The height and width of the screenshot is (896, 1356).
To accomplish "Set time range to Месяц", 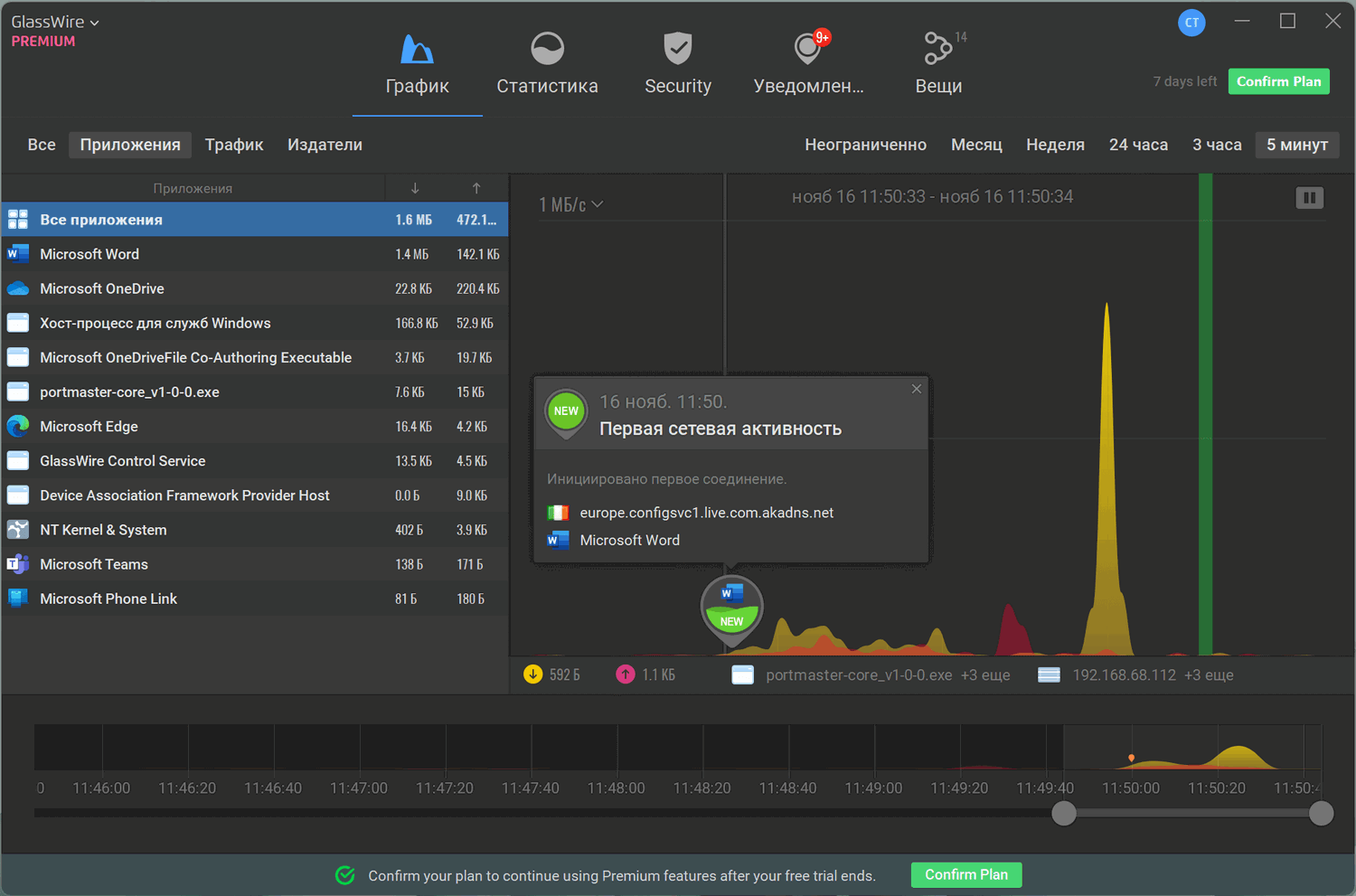I will click(976, 145).
